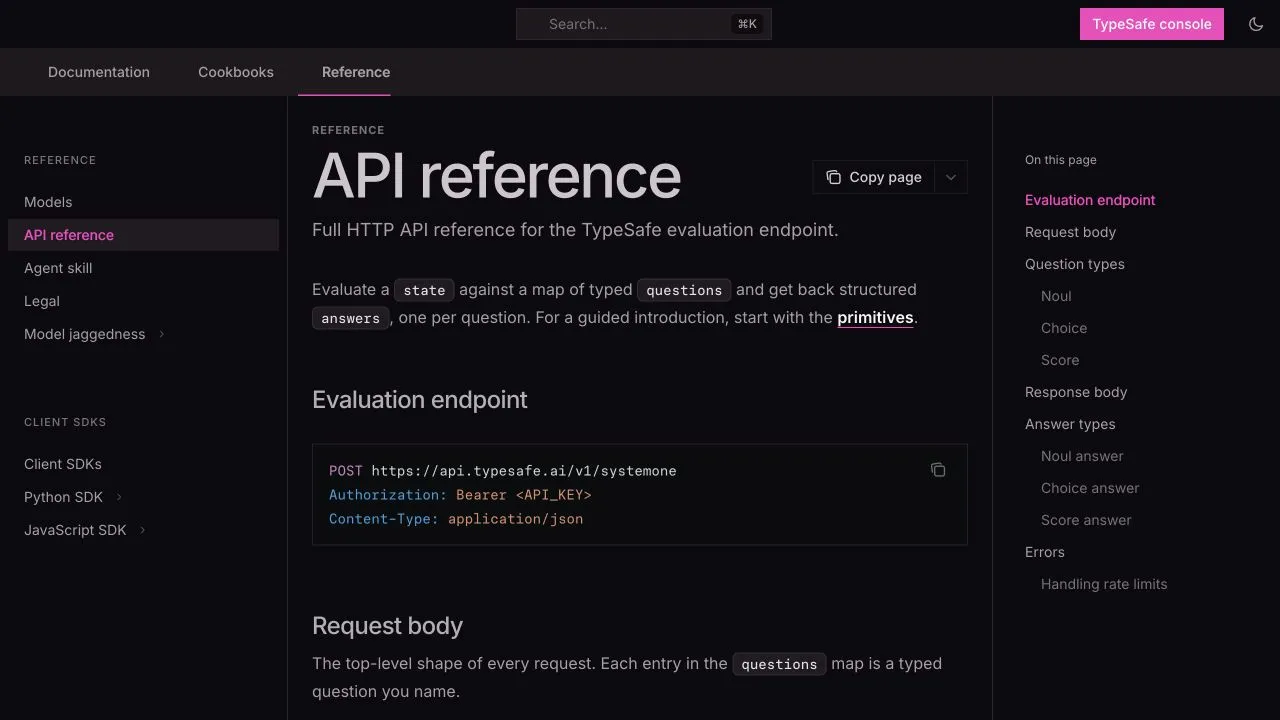Jump to Score in the page outline

[x=1060, y=360]
